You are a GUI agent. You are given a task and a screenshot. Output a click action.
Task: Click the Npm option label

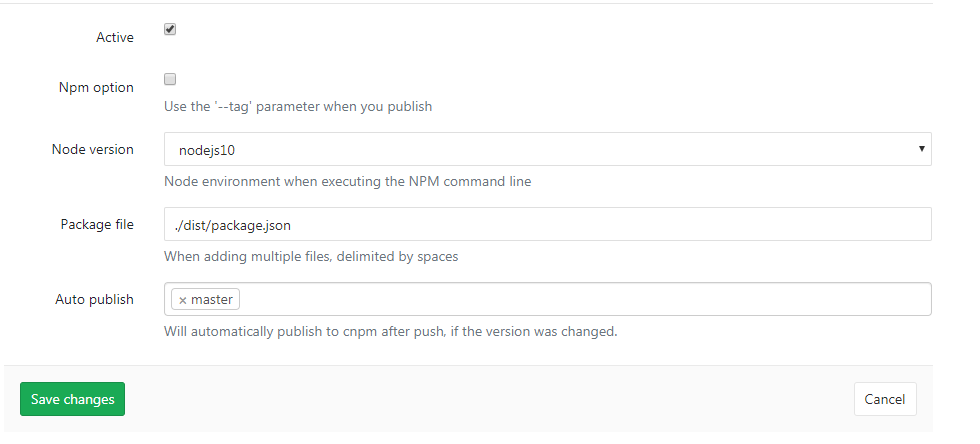(96, 87)
